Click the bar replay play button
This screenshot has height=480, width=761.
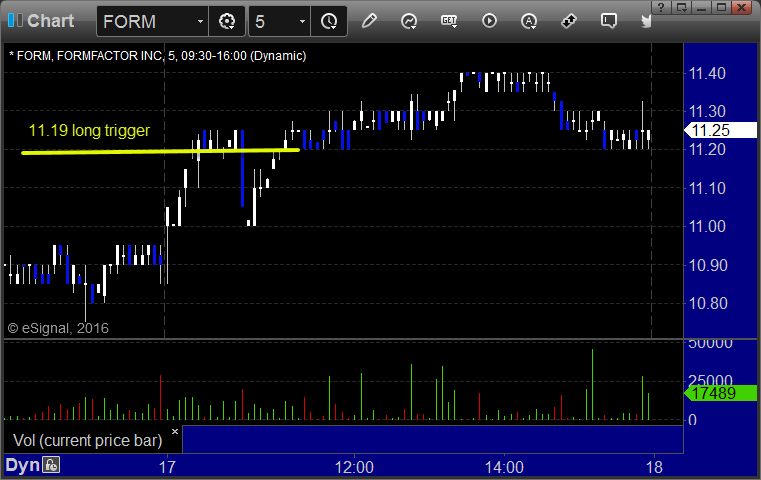click(489, 21)
